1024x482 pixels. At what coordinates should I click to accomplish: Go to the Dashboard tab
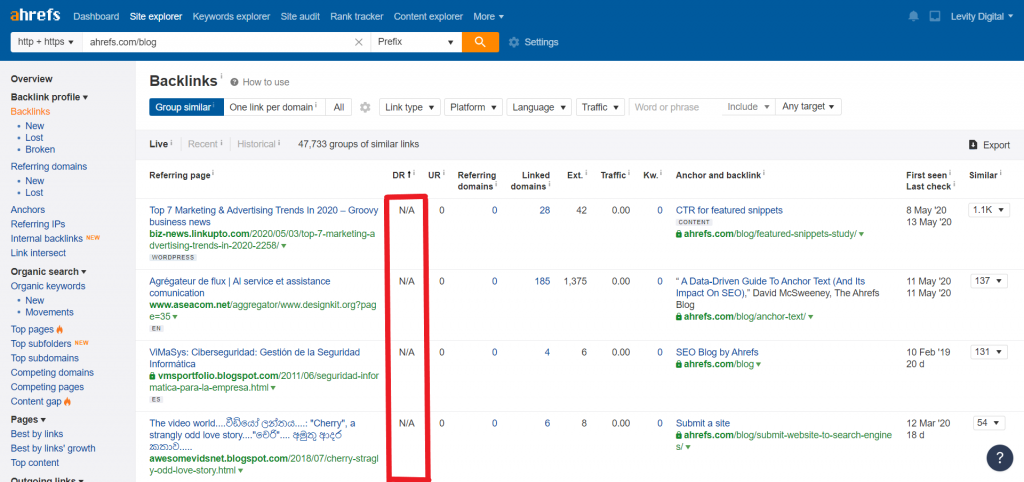point(96,16)
